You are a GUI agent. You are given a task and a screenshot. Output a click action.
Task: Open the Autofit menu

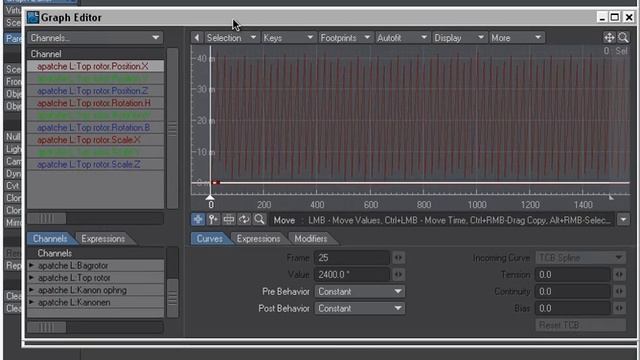click(402, 38)
